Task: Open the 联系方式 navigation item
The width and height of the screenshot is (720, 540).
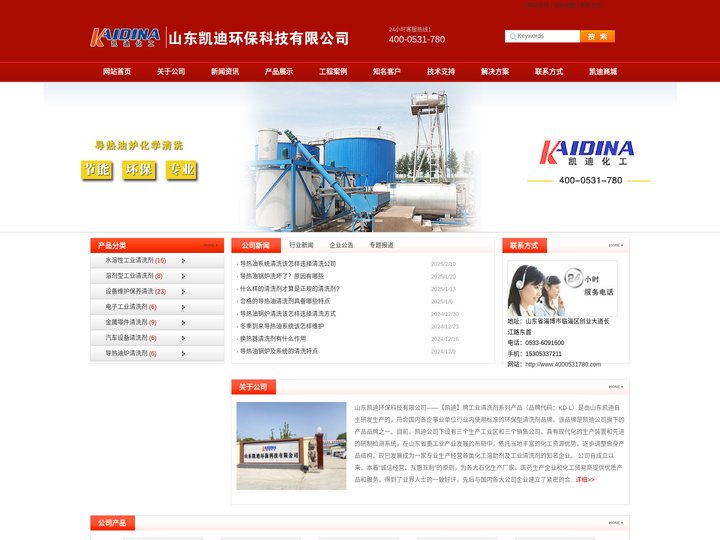Action: coord(549,72)
